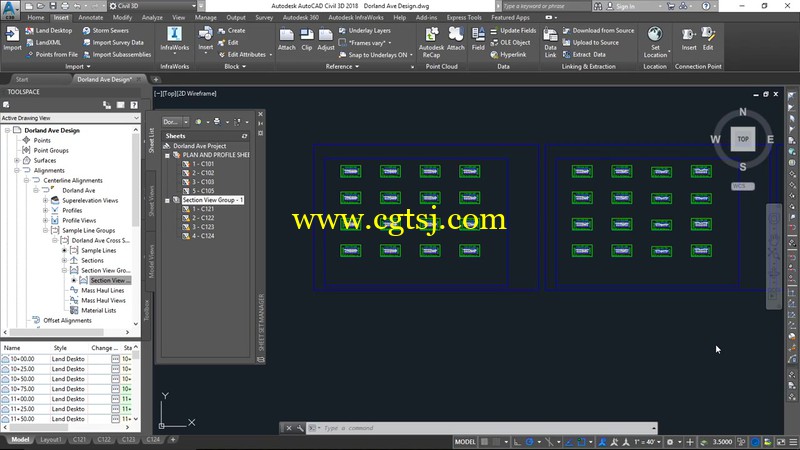Click Hyperlink in the Data panel
This screenshot has width=800, height=450.
508,54
